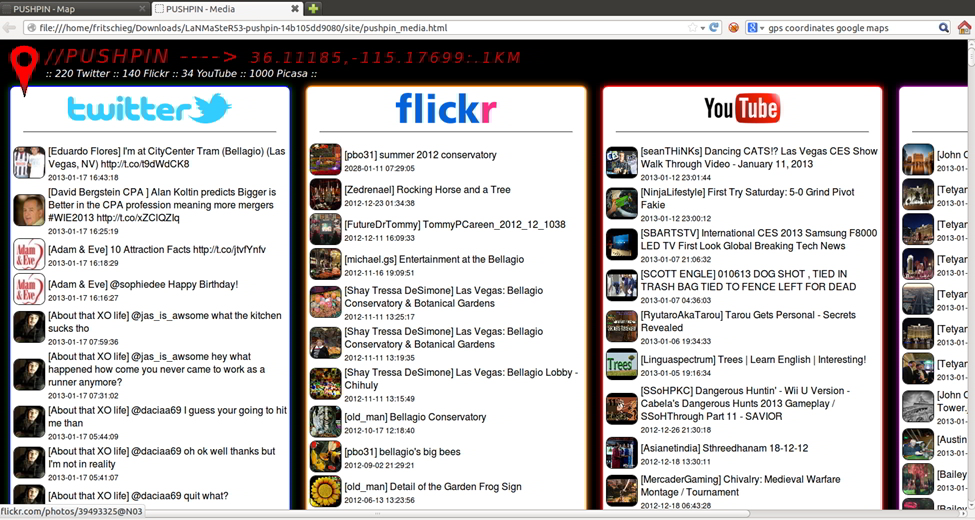The image size is (975, 520).
Task: Click the [michael.gs] Entertainment at the Bellagio title
Action: 434,259
